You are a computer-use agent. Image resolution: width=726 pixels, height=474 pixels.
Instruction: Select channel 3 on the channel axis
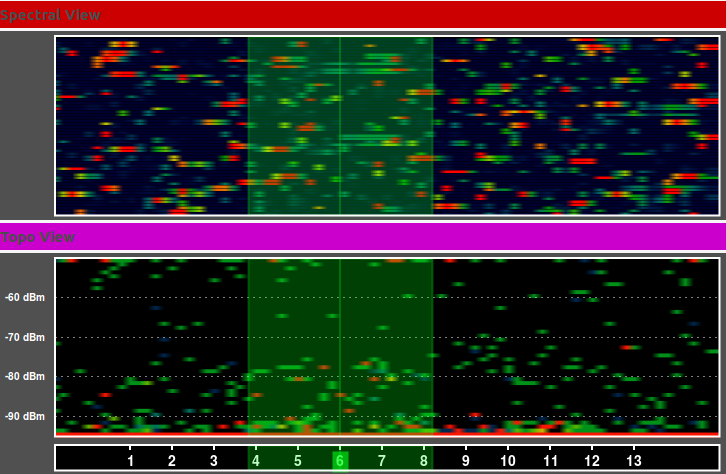(213, 461)
